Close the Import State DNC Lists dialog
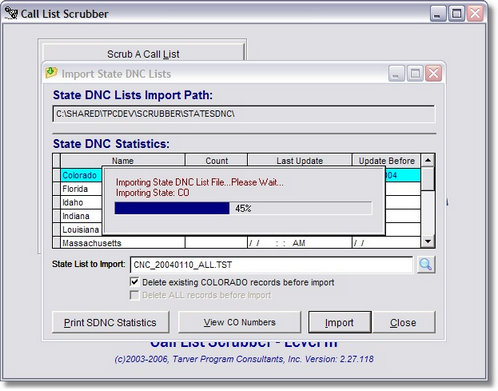The width and height of the screenshot is (498, 391). (x=433, y=73)
